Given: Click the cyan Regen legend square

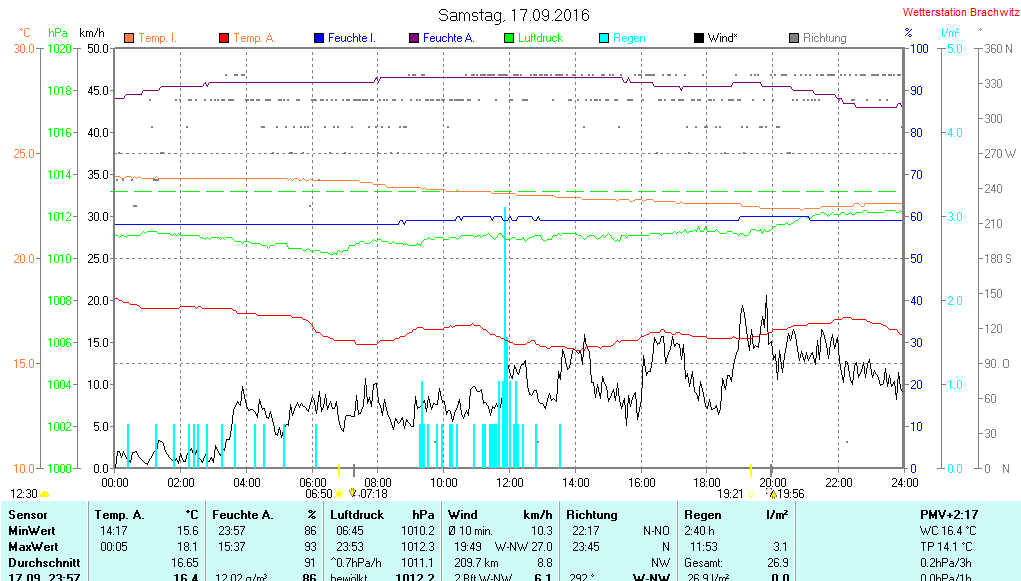Looking at the screenshot, I should click(604, 38).
